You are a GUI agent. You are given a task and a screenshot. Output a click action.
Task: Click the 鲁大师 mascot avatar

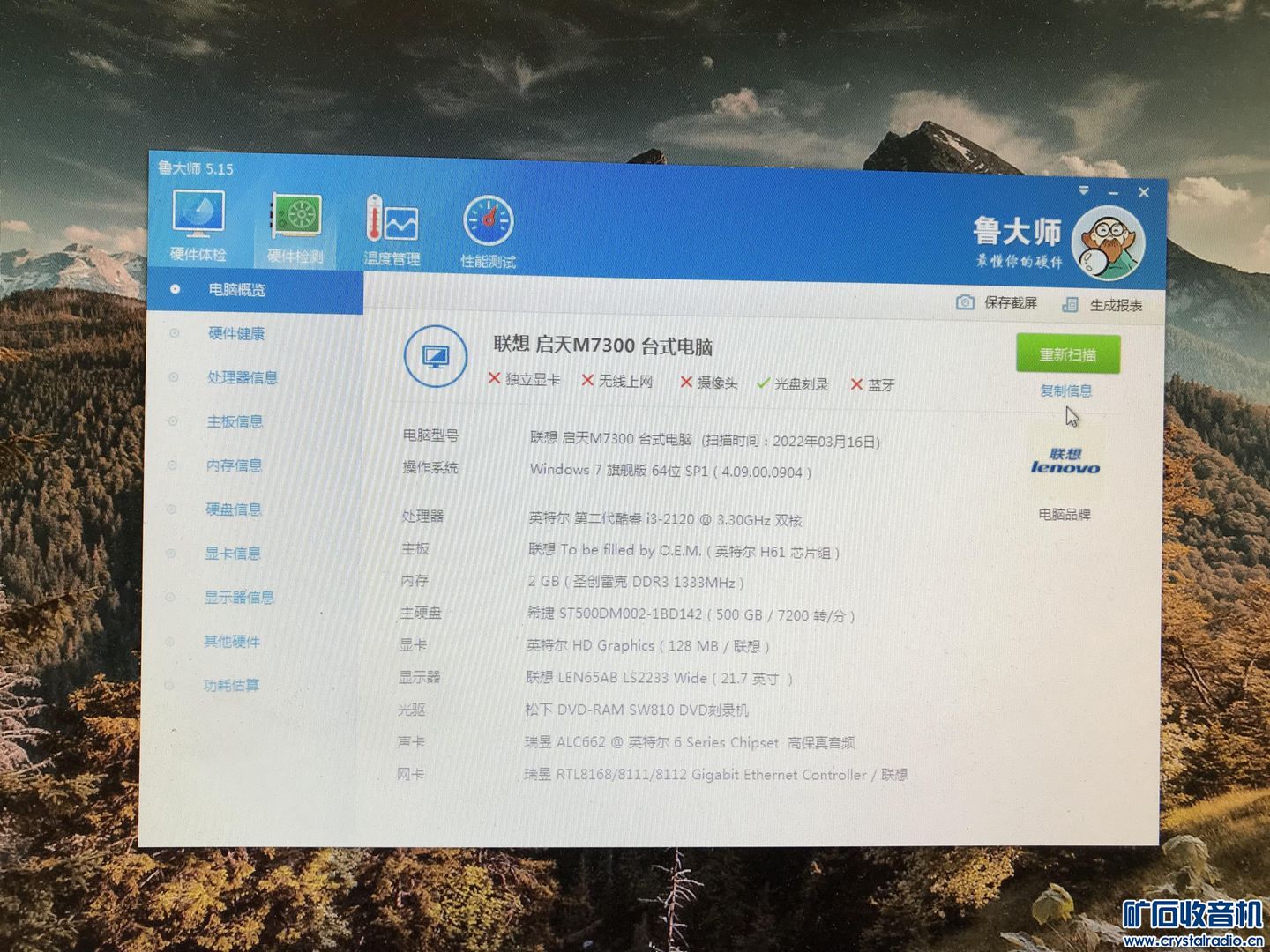(x=1109, y=242)
